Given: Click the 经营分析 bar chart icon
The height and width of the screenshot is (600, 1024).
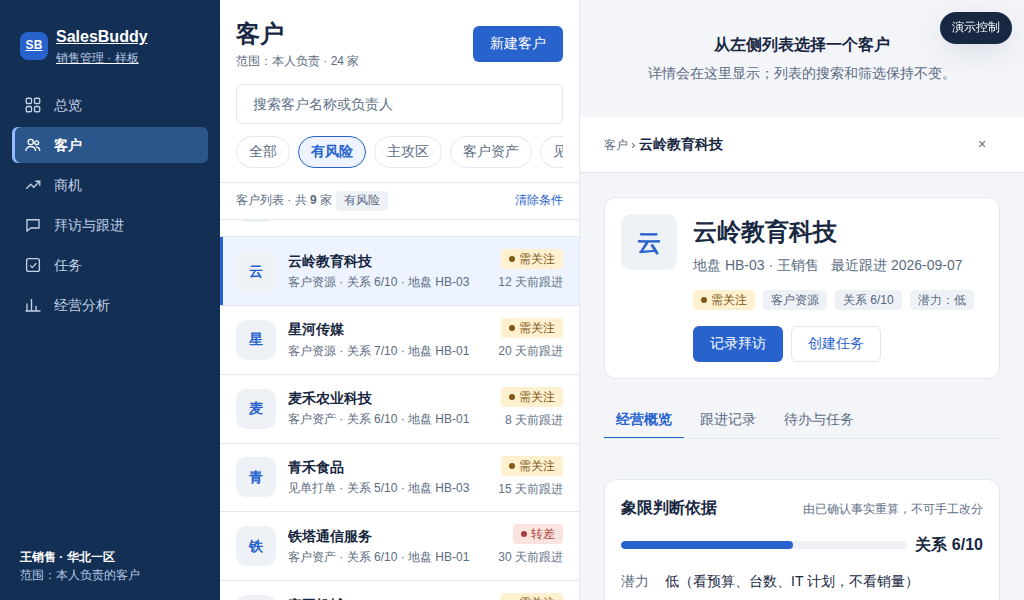Looking at the screenshot, I should click(33, 305).
